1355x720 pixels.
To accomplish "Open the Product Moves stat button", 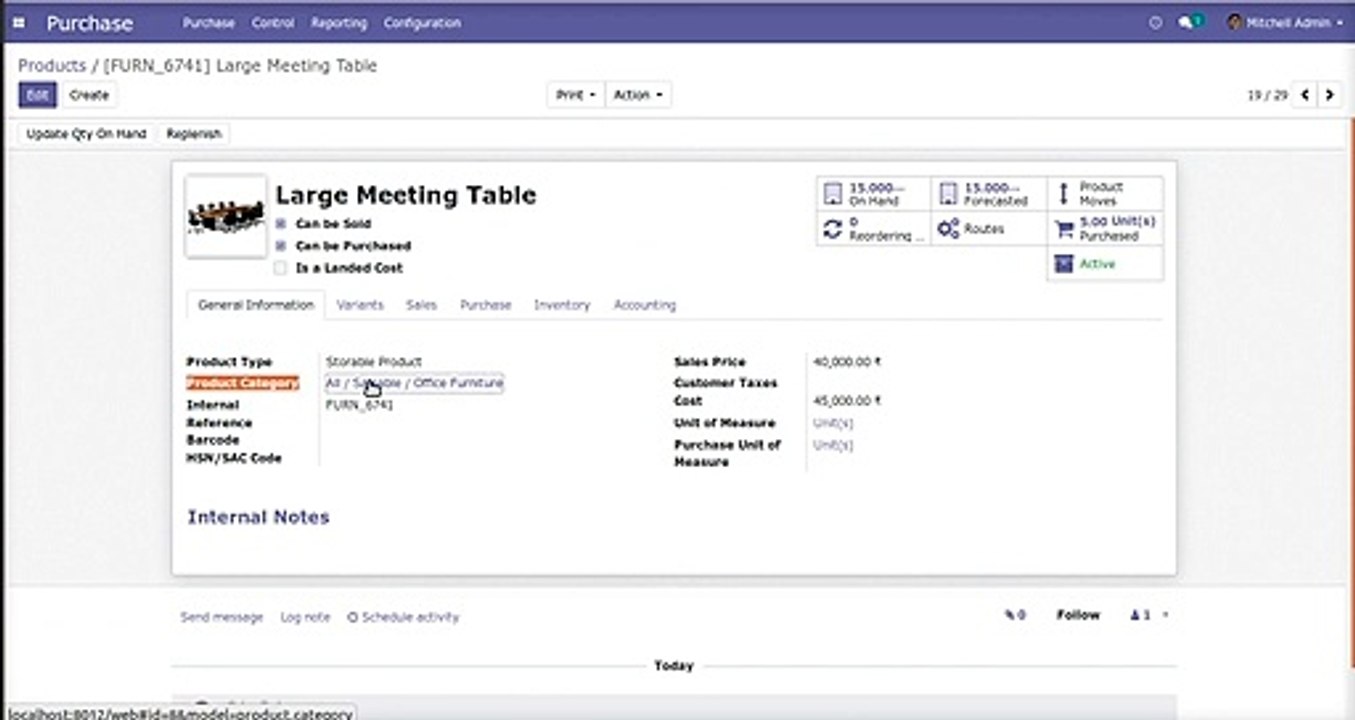I will pos(1105,194).
